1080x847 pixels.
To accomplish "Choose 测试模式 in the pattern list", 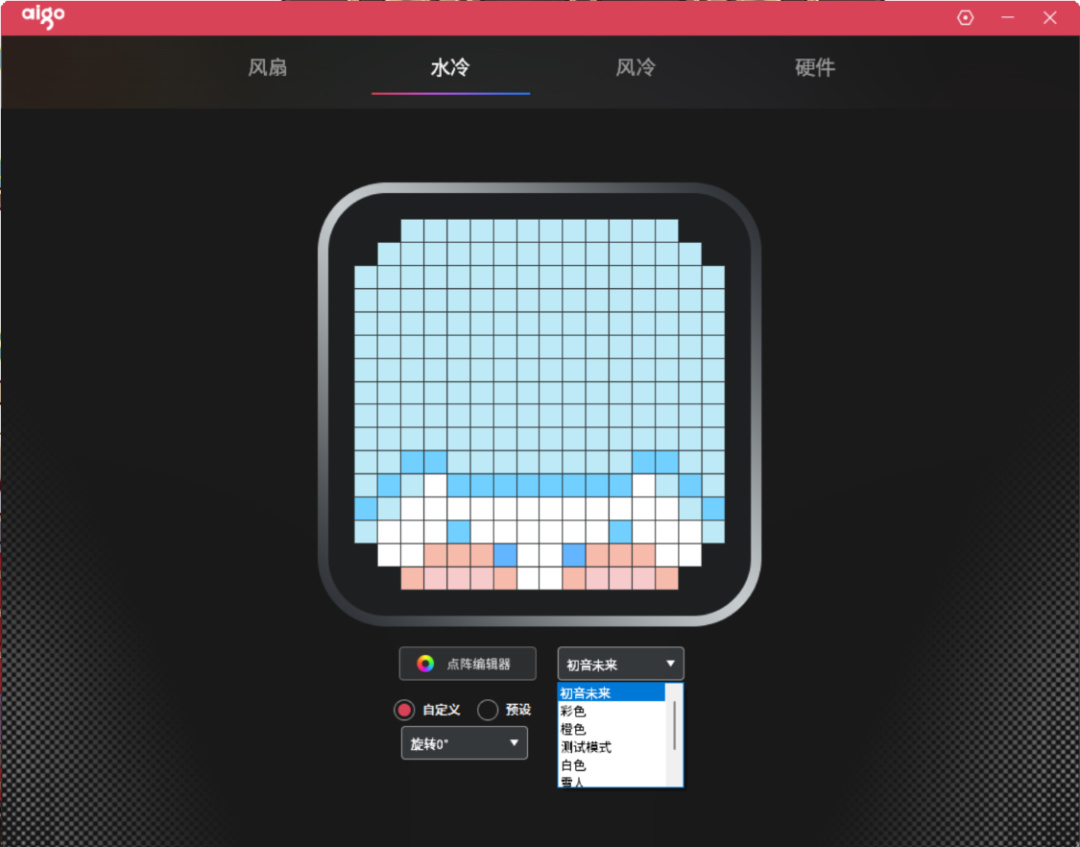I will point(611,746).
